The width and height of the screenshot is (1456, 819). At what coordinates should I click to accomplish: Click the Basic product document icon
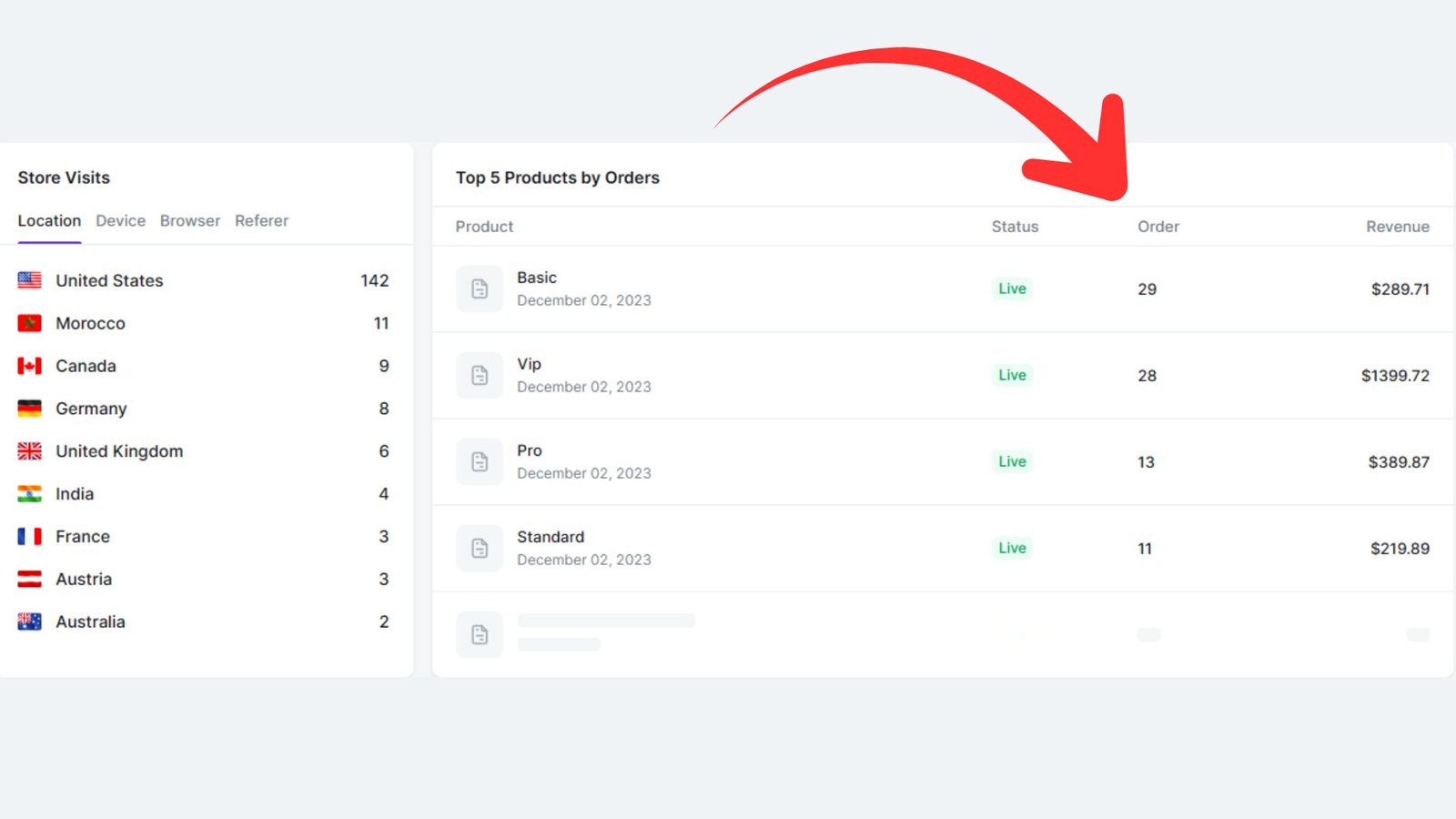pos(480,289)
